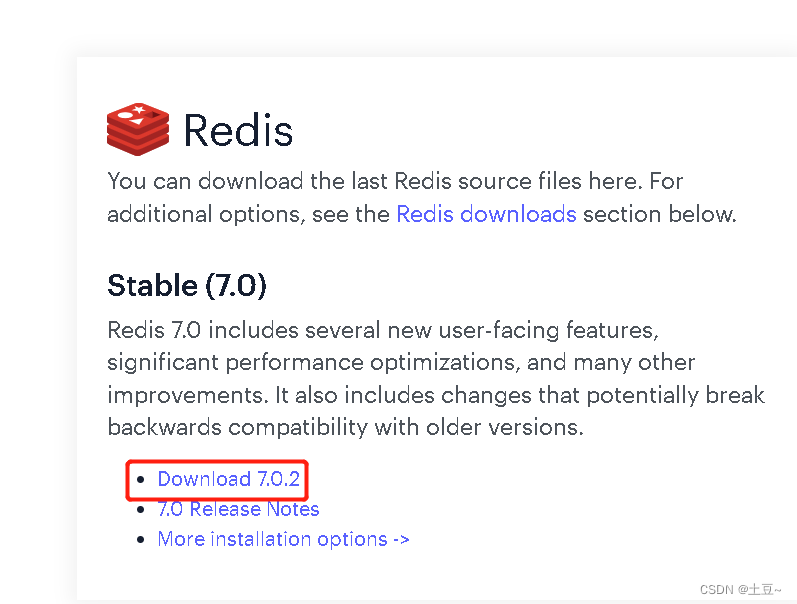This screenshot has height=604, width=797.
Task: Download Redis version 7.0.2
Action: pyautogui.click(x=228, y=479)
